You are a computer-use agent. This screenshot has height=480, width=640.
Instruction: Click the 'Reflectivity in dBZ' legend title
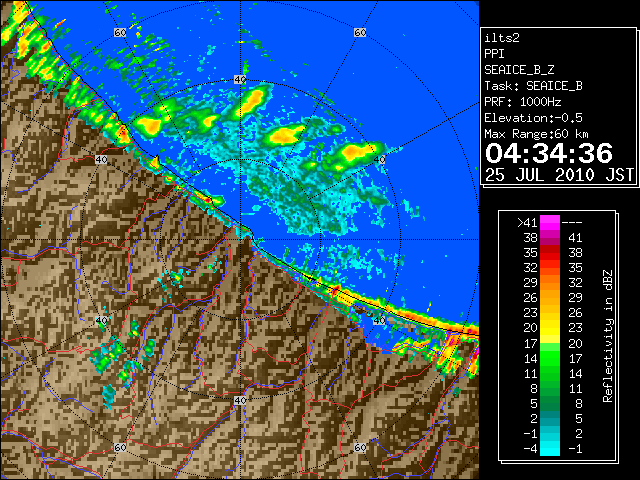pos(608,336)
